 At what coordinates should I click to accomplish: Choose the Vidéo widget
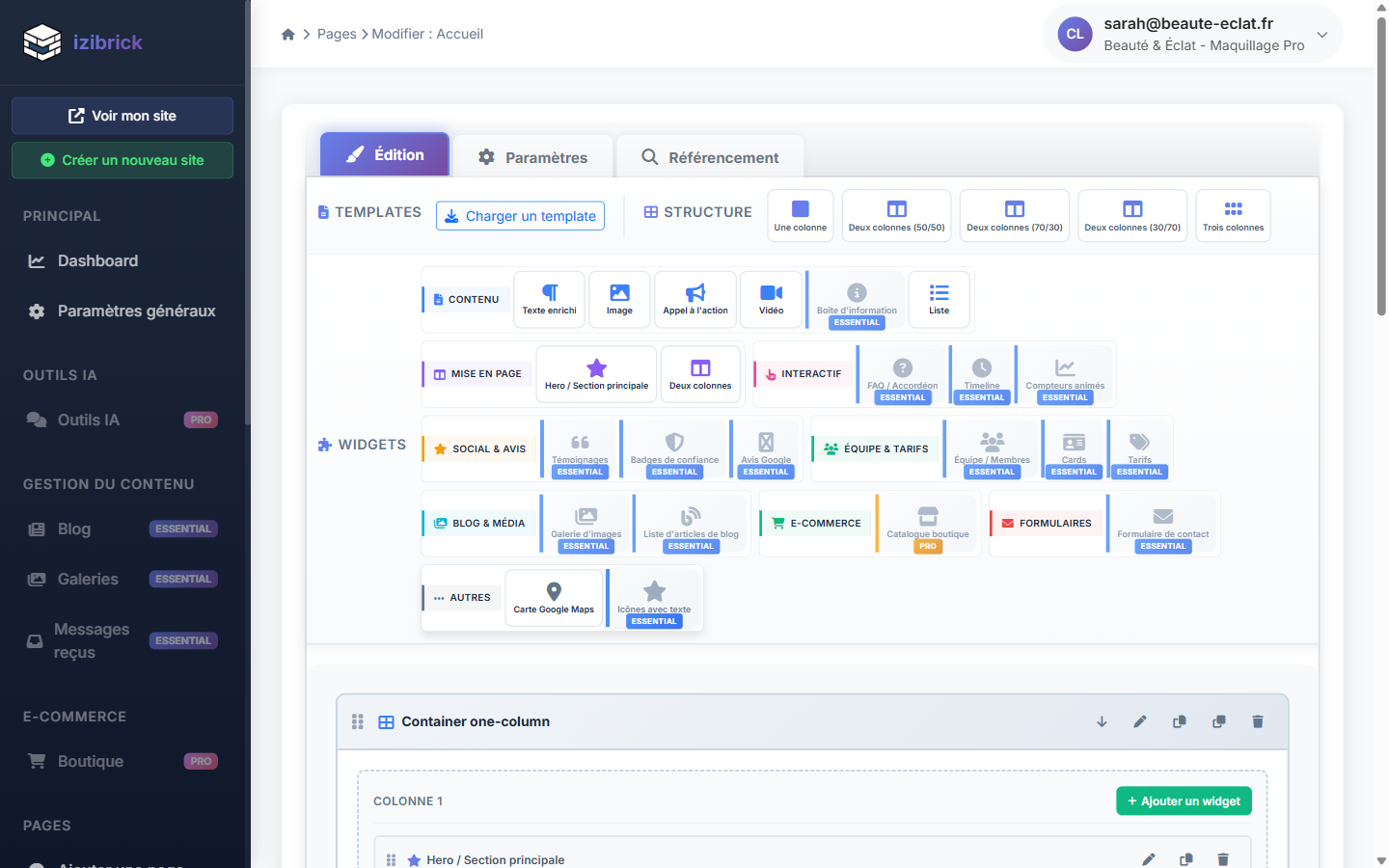coord(772,299)
